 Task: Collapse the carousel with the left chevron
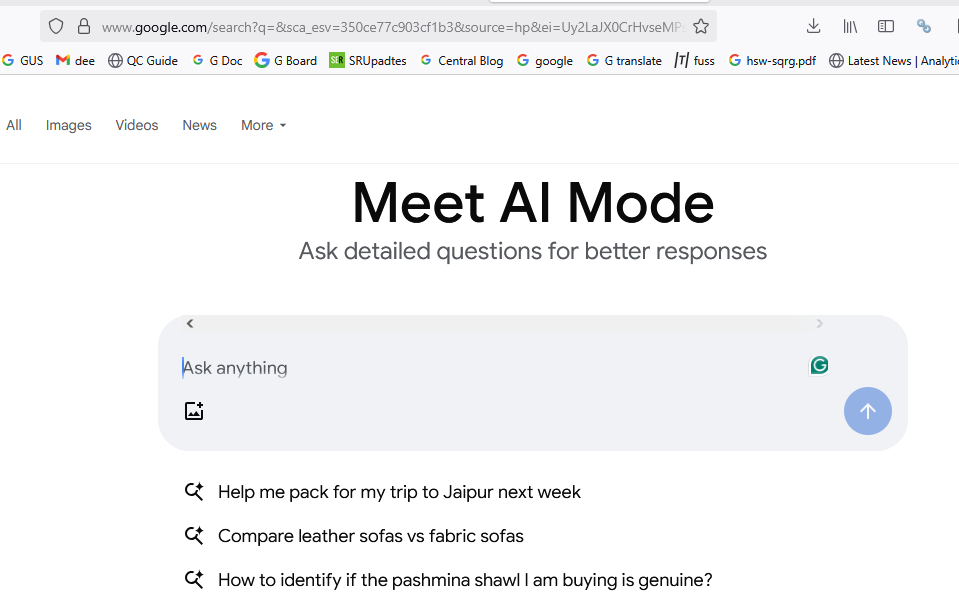189,323
